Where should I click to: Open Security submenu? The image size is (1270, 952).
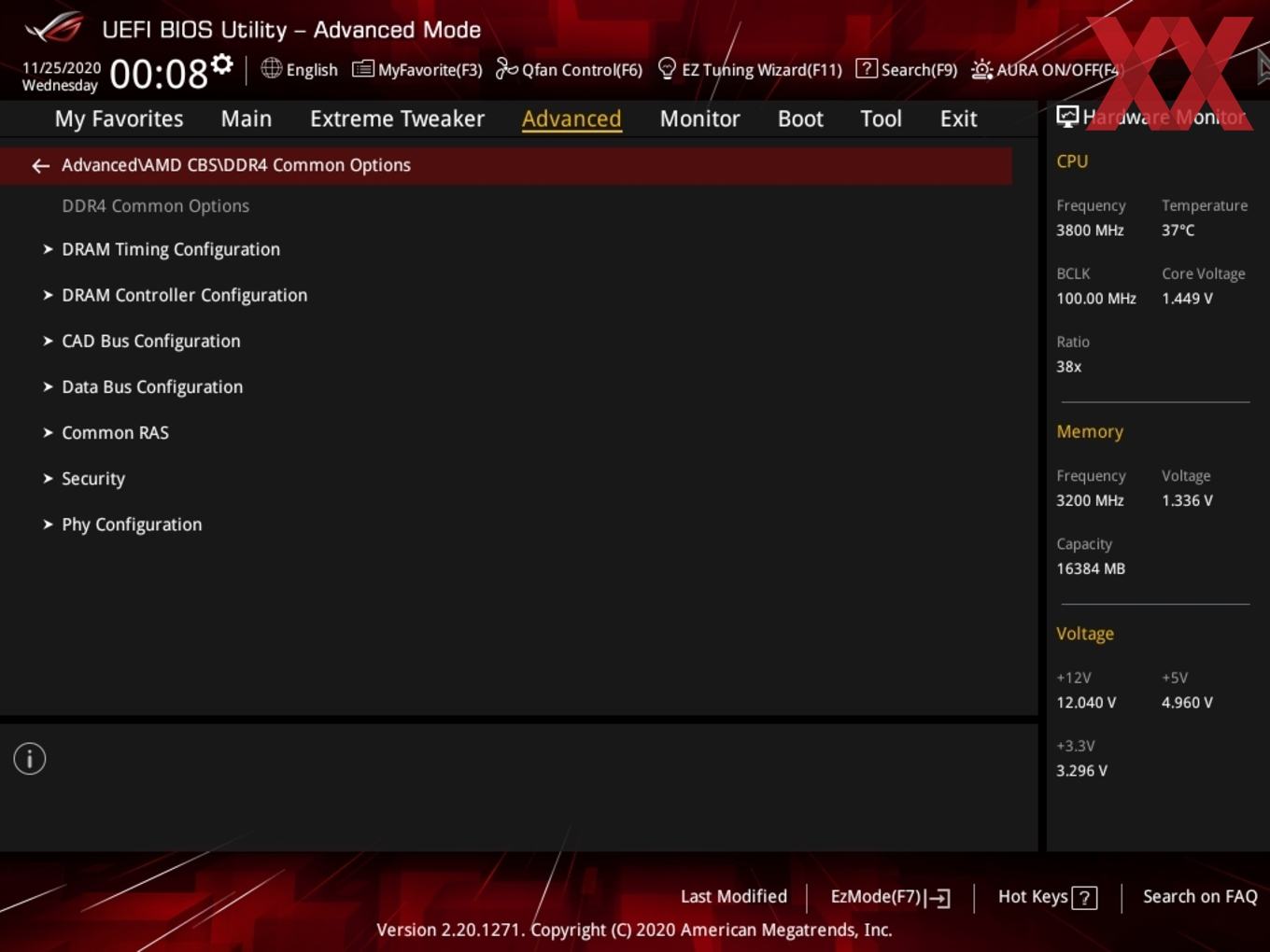[x=92, y=479]
